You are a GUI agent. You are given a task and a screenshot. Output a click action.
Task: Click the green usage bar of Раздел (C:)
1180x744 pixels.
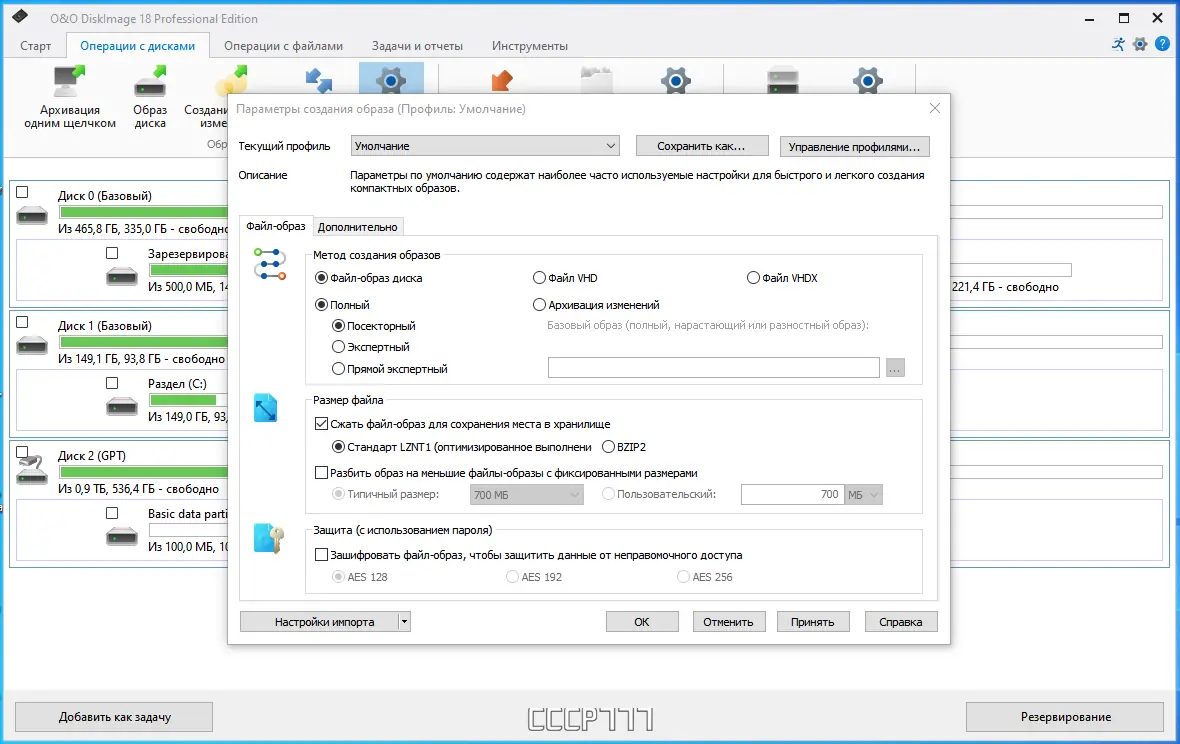pos(184,400)
